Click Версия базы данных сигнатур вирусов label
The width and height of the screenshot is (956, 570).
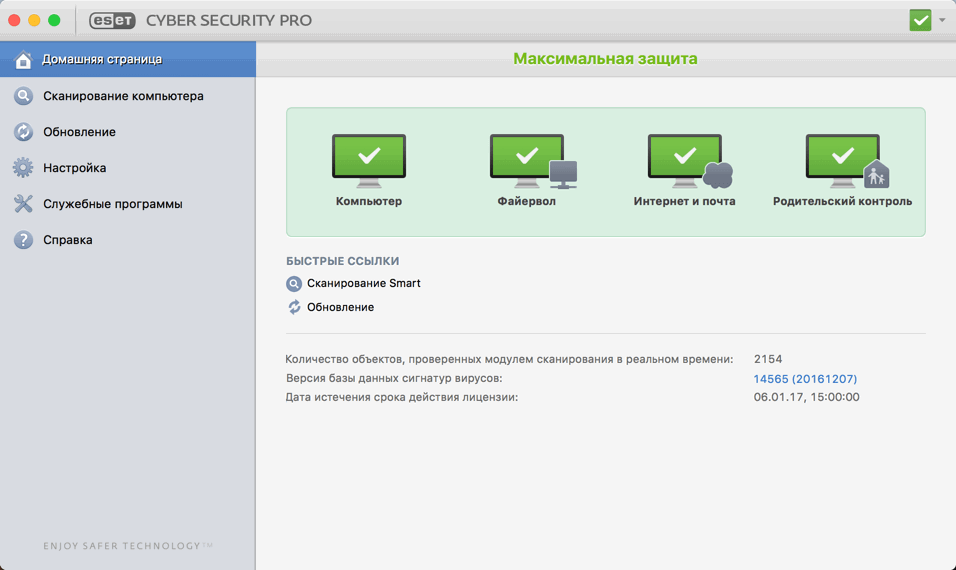(394, 378)
